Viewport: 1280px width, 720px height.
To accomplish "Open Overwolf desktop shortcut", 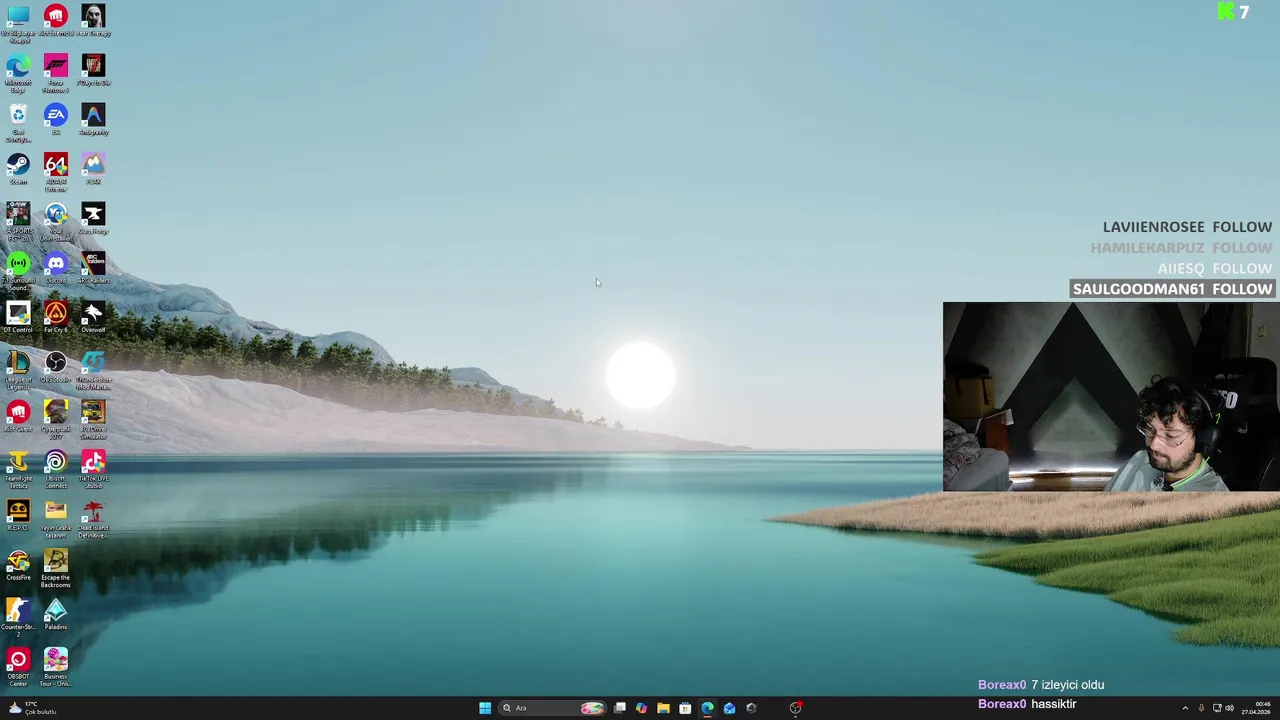I will pyautogui.click(x=93, y=317).
